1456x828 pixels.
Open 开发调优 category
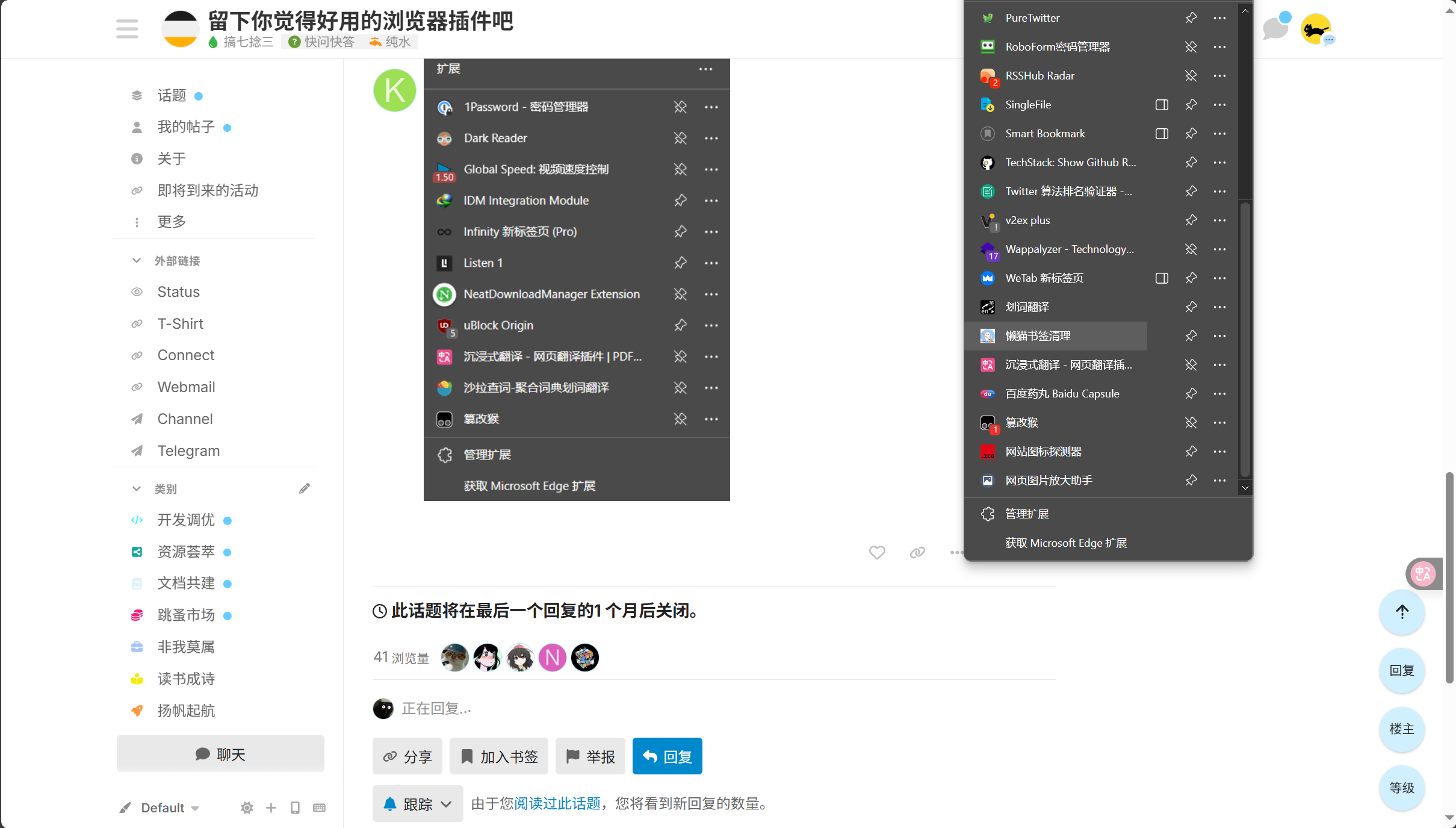[x=186, y=520]
